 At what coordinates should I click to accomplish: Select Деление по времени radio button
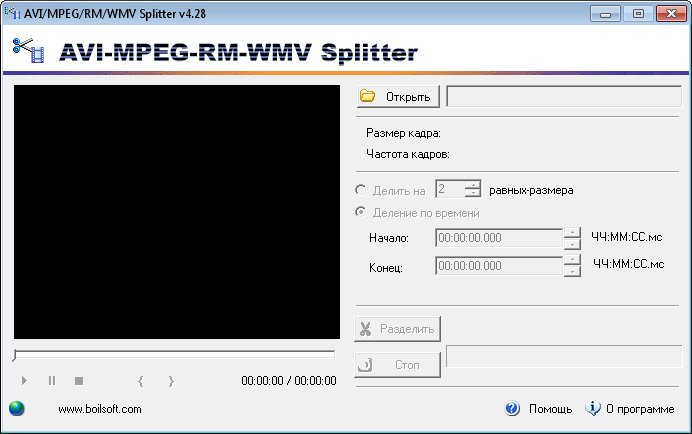(x=361, y=212)
